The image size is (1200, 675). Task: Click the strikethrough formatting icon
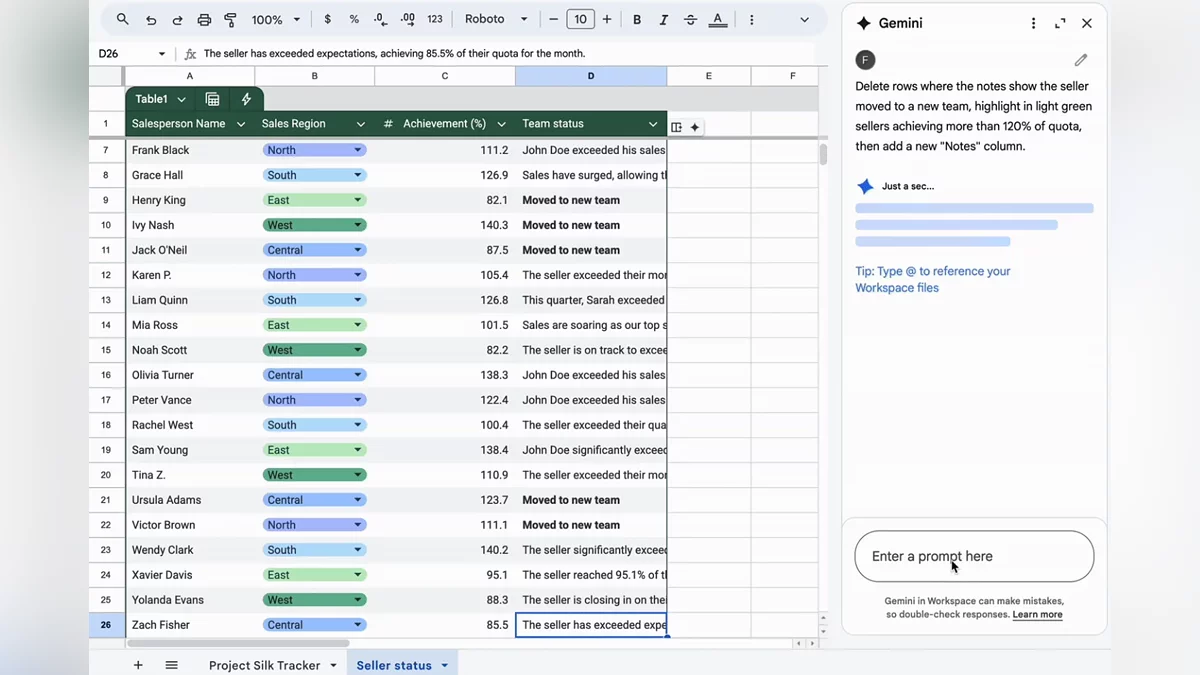690,20
